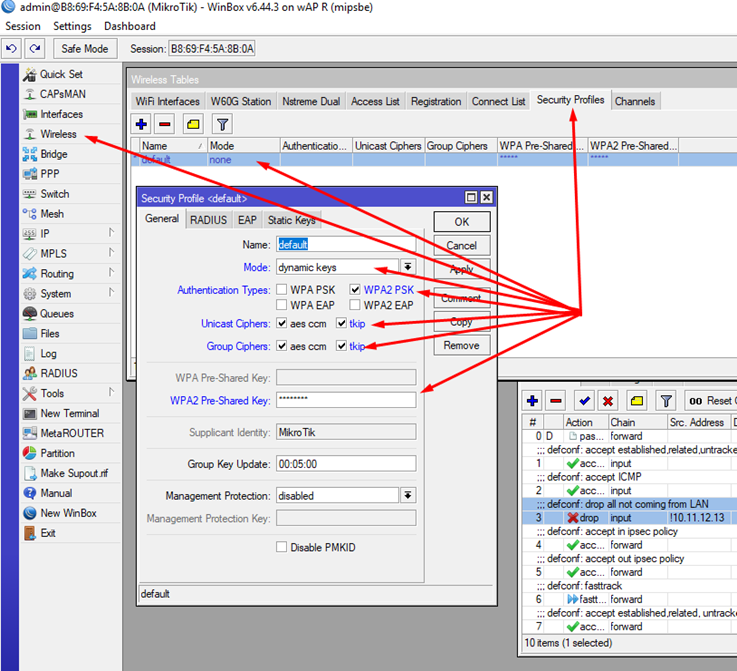
Task: Add new security profile with plus icon
Action: point(141,125)
